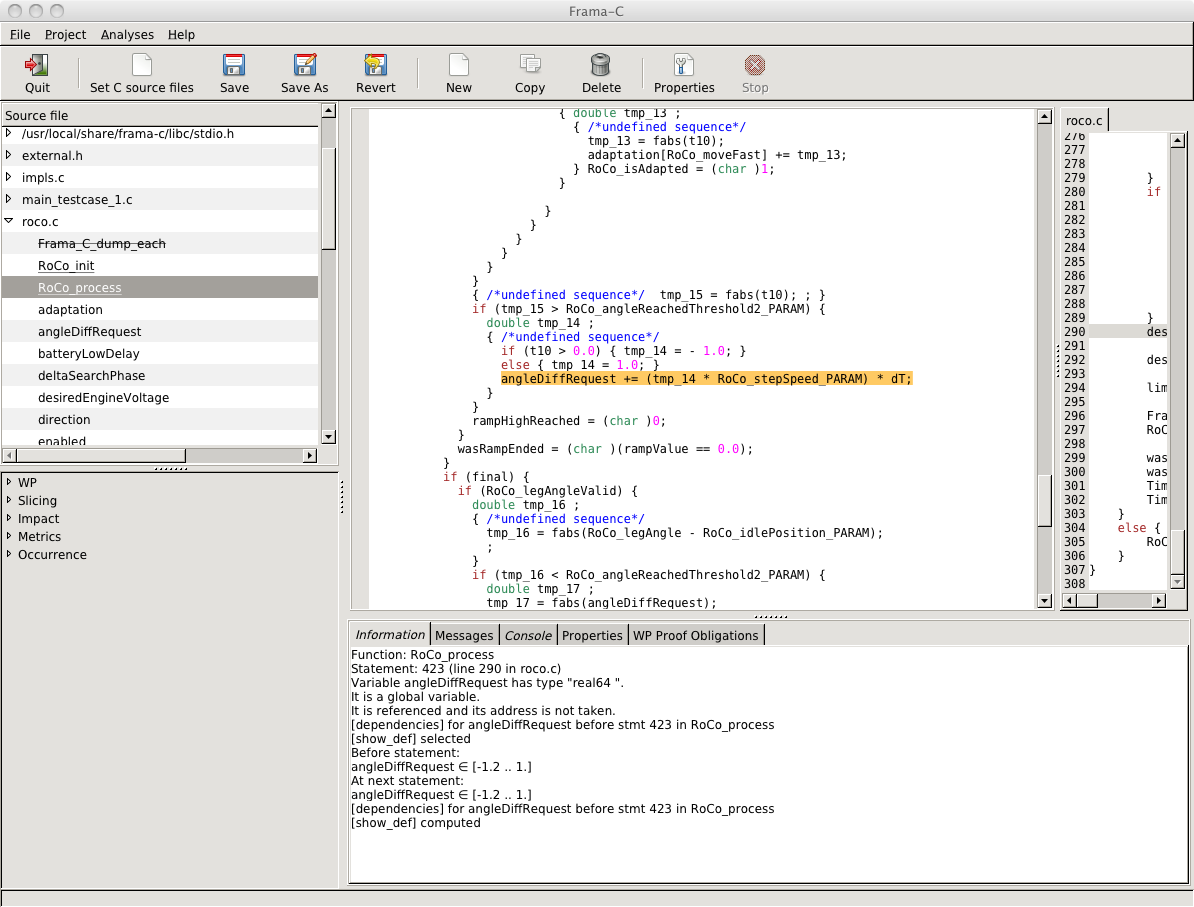Delete project using trash can icon
The width and height of the screenshot is (1194, 907).
tap(601, 65)
